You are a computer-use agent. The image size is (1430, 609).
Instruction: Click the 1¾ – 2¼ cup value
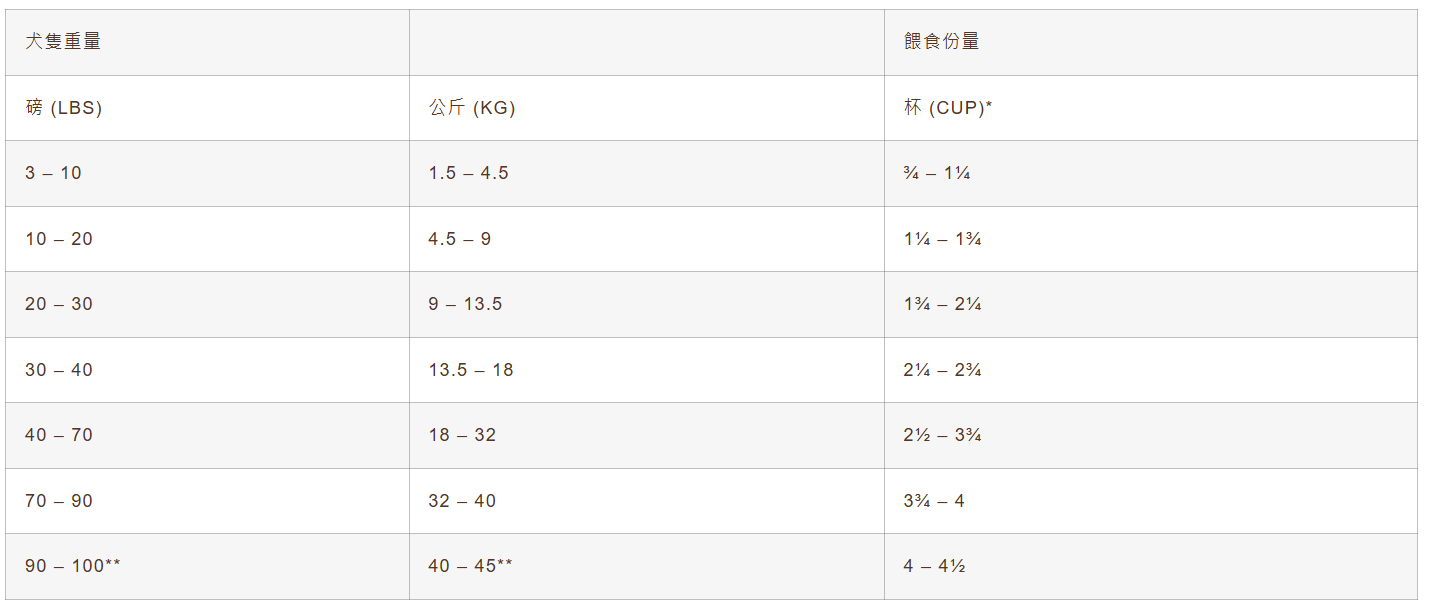[942, 304]
